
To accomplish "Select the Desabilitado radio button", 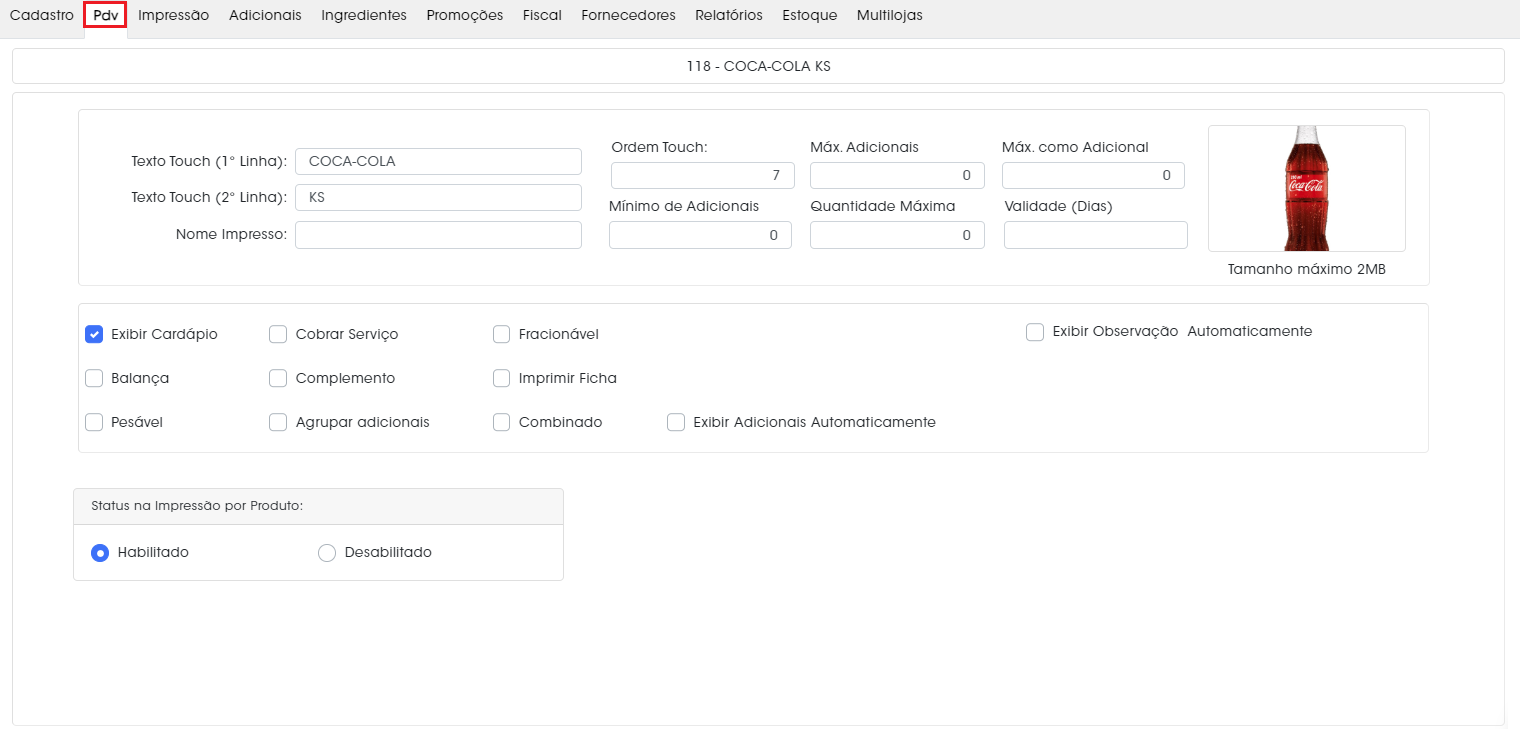I will (326, 552).
